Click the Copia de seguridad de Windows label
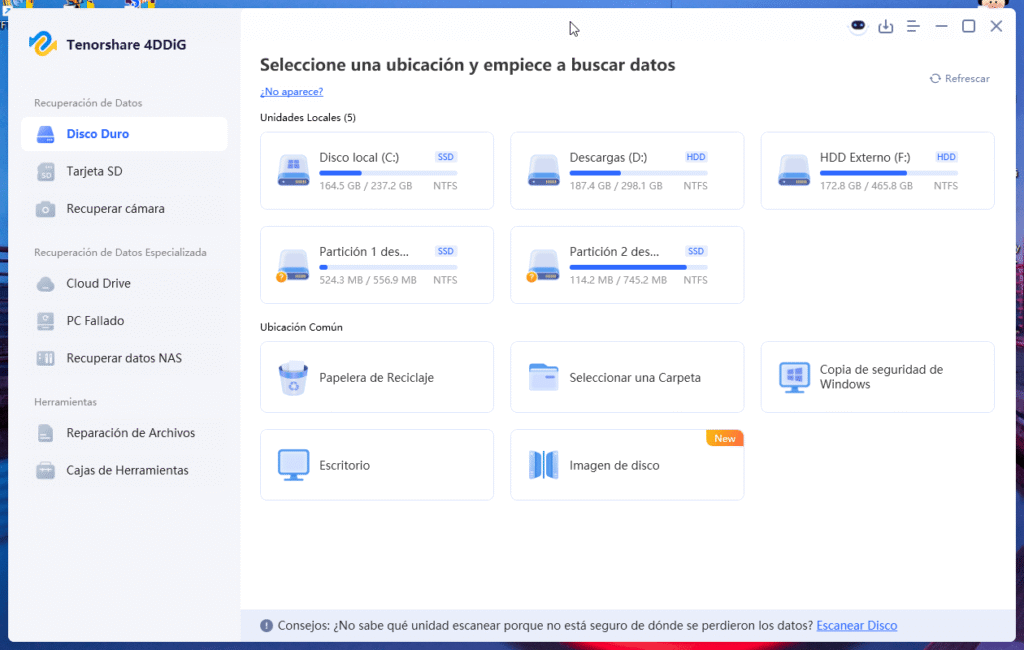 pyautogui.click(x=882, y=377)
